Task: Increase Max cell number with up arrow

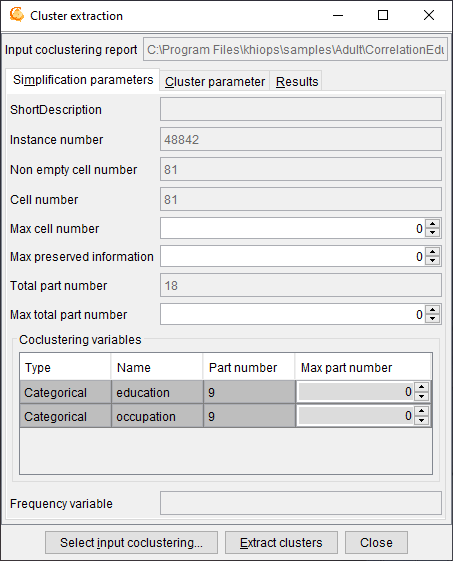Action: tap(433, 224)
